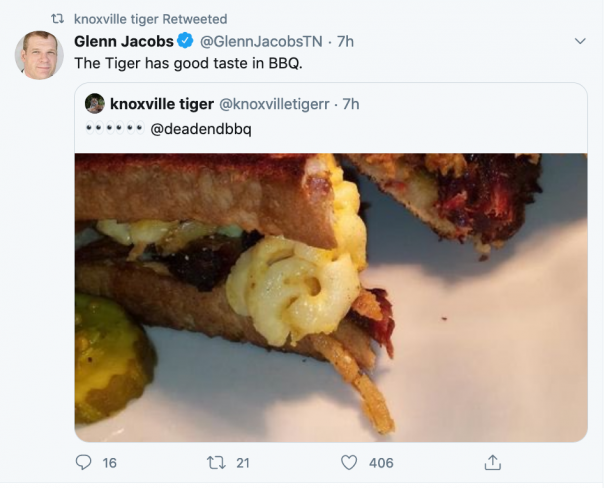Click the reply speech bubble icon
Image resolution: width=604 pixels, height=488 pixels.
83,462
